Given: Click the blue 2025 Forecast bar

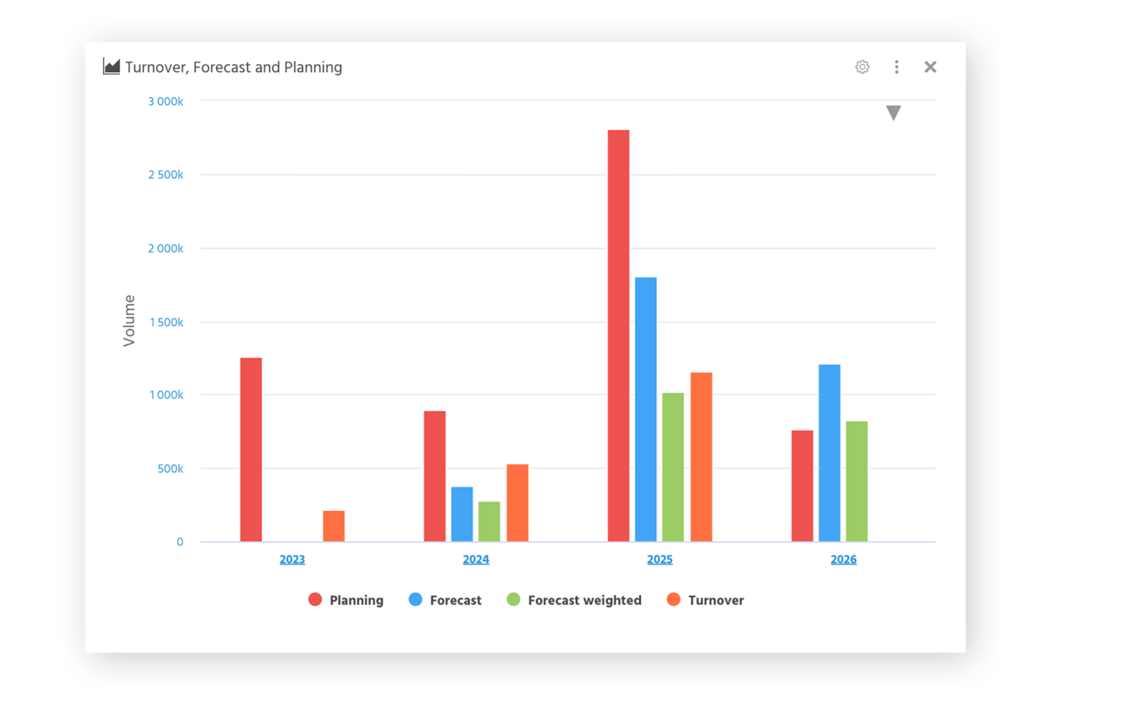Looking at the screenshot, I should [646, 410].
